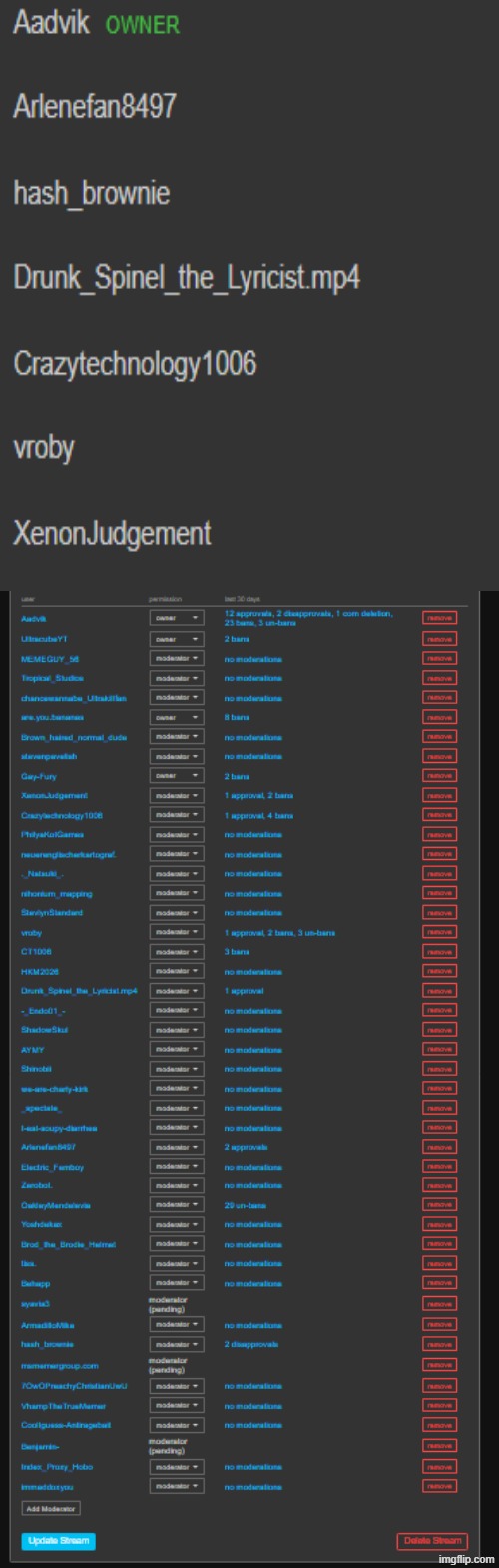Open permission dropdown for UltracubeYT
The height and width of the screenshot is (1568, 499).
pos(177,639)
